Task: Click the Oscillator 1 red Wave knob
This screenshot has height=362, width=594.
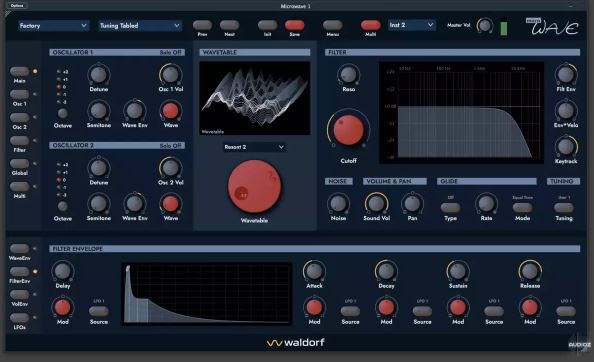Action: point(170,111)
